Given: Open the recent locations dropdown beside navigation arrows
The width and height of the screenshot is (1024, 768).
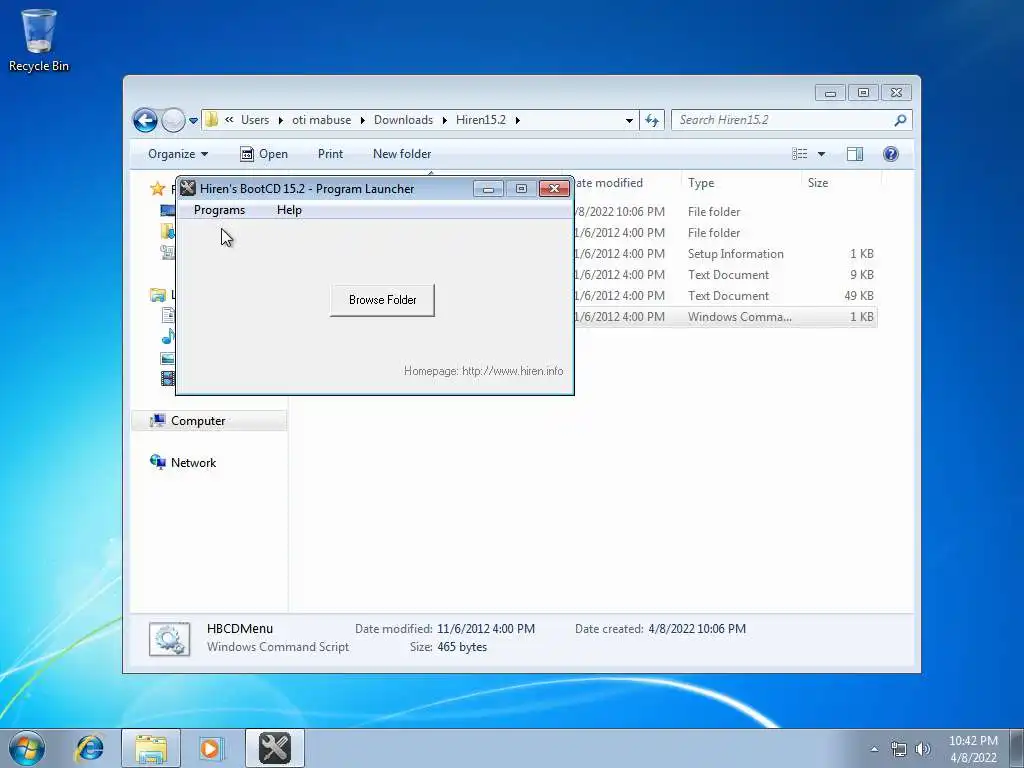Looking at the screenshot, I should pyautogui.click(x=193, y=121).
